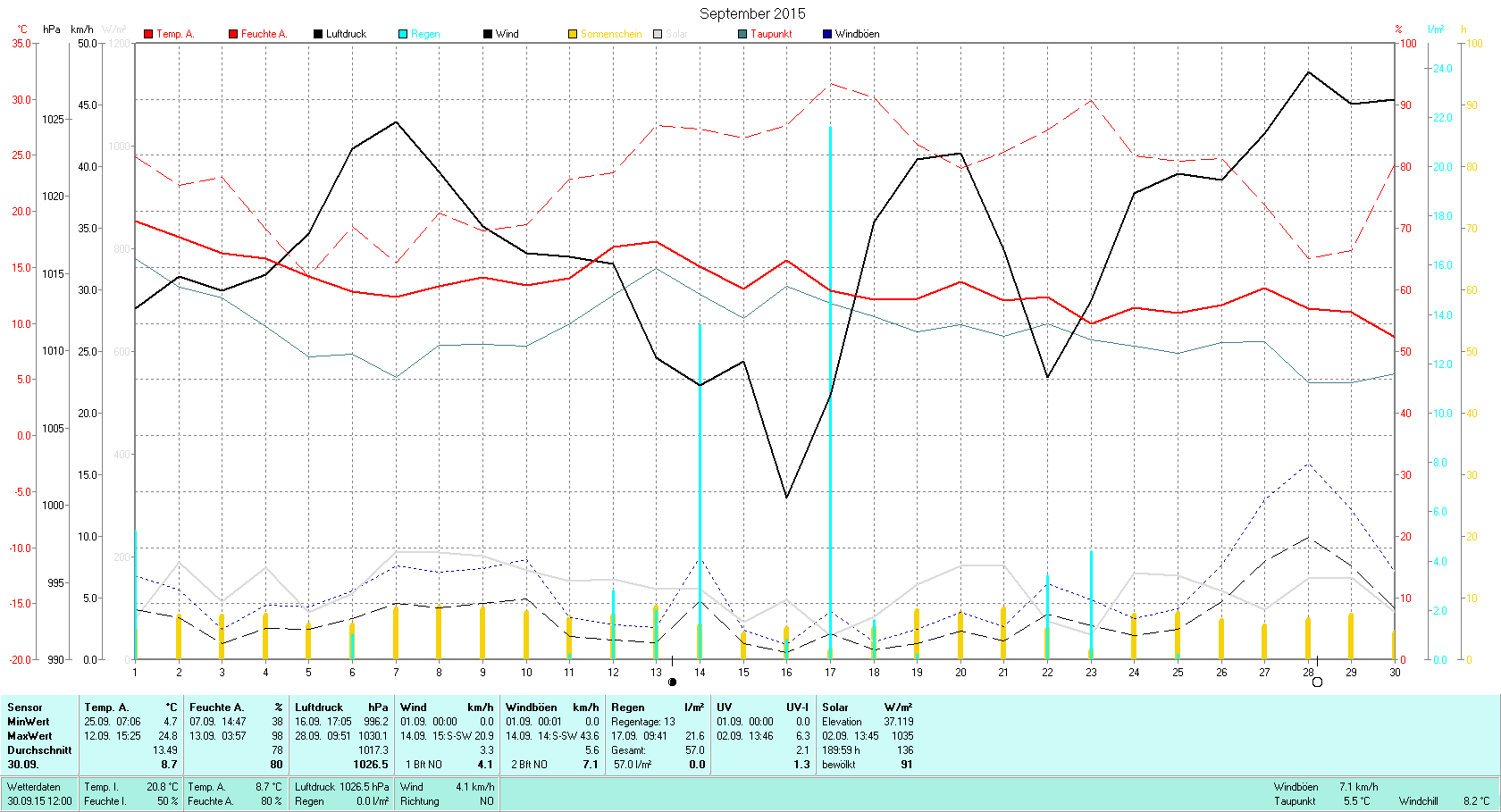Click the max pressure value 1030.1
Screen dimensions: 1501x812
(x=373, y=736)
